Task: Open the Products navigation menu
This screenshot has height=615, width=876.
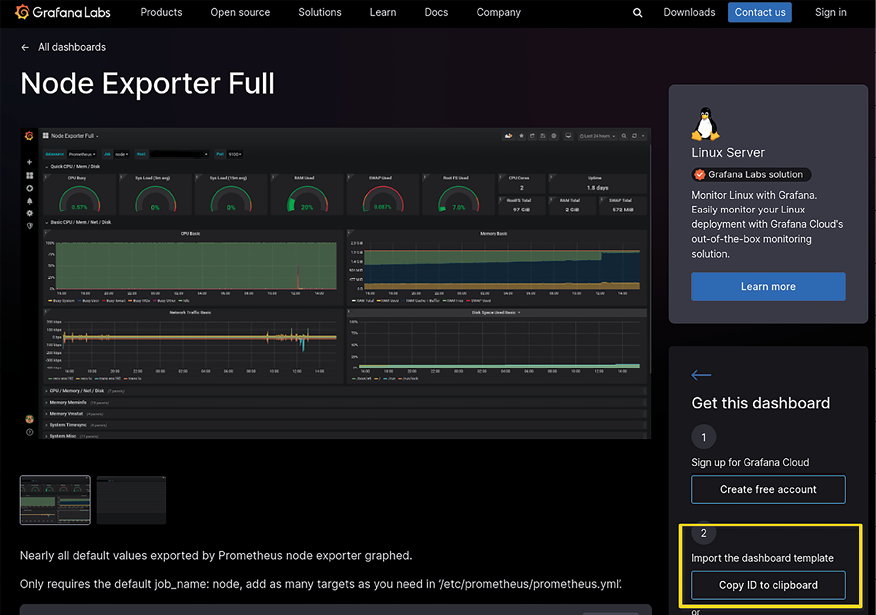Action: point(161,12)
